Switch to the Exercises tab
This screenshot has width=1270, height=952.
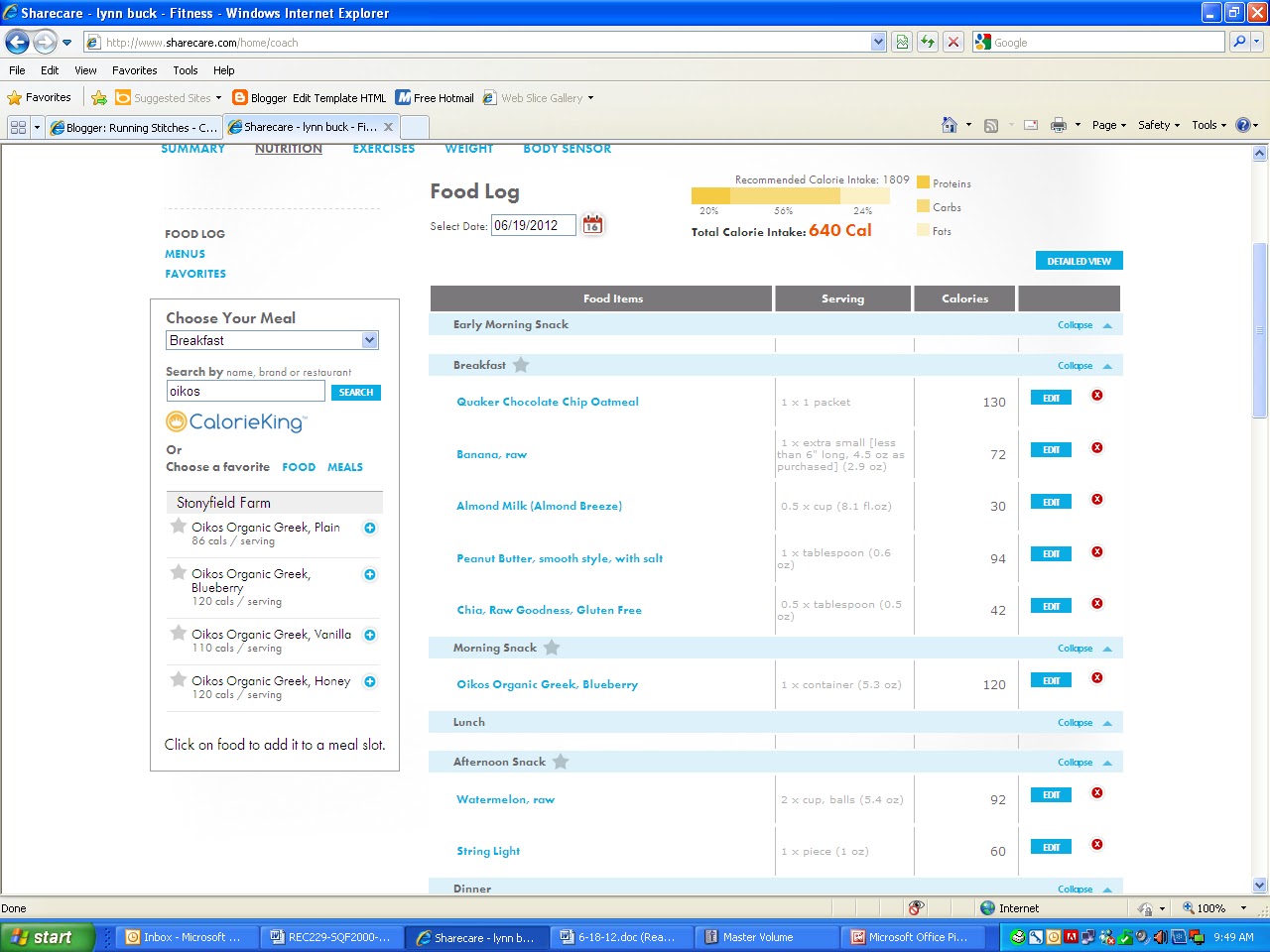click(x=384, y=149)
